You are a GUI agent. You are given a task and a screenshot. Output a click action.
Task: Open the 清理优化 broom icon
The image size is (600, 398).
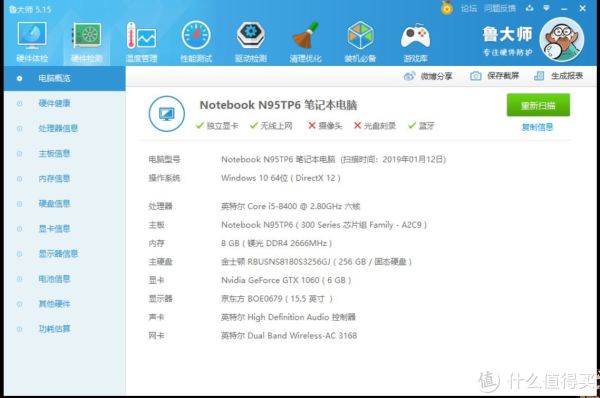(x=305, y=42)
